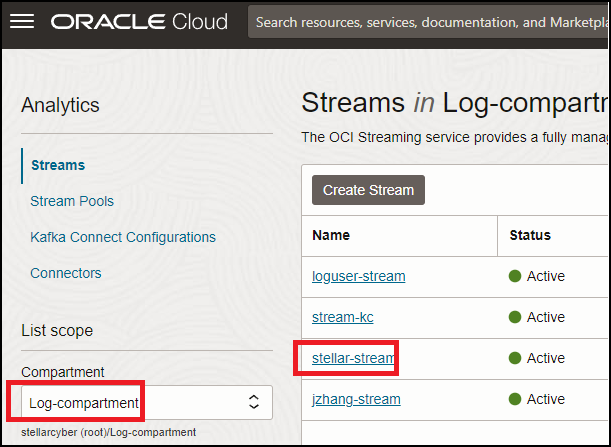611x447 pixels.
Task: Click green Active status icon for stream-kc
Action: (515, 317)
